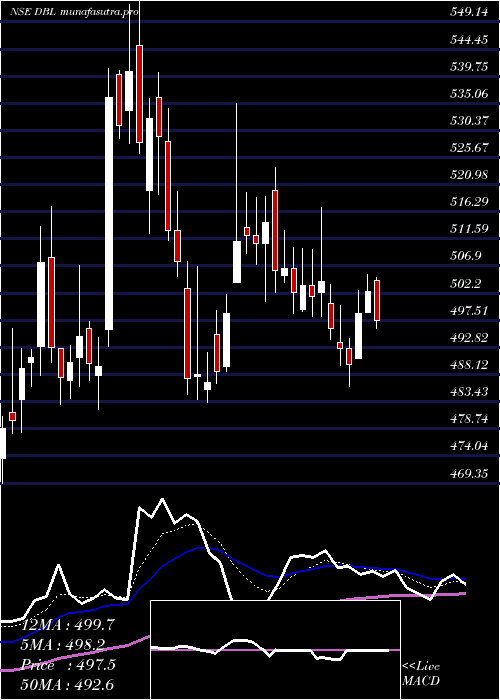Click the 492.82 price axis label
This screenshot has width=500, height=700.
(469, 338)
